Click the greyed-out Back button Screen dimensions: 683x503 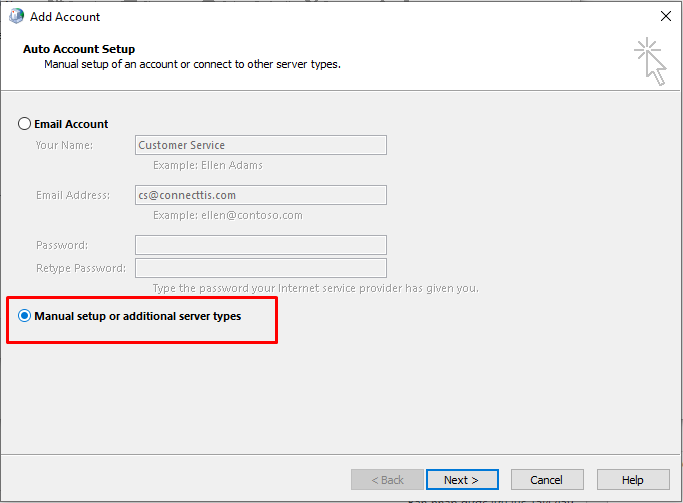tap(387, 480)
